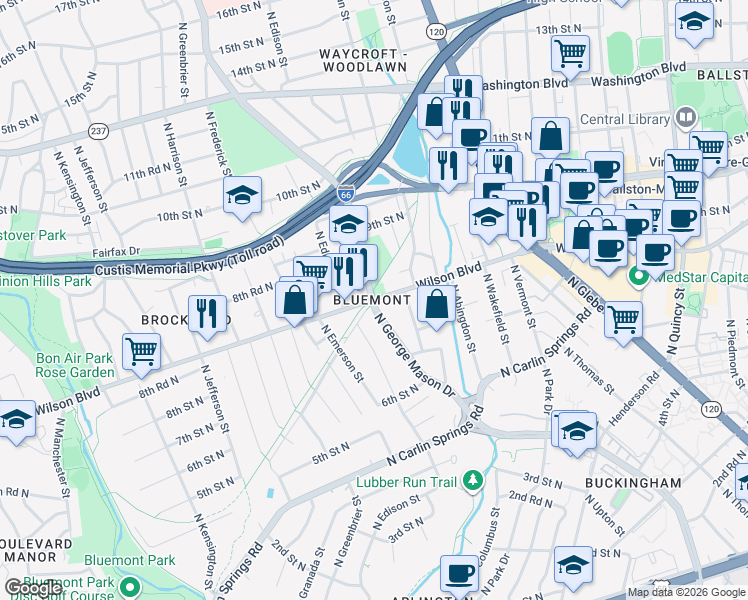Image resolution: width=748 pixels, height=600 pixels.
Task: Select the shopping cart marker below 13th St N
Action: (x=571, y=54)
